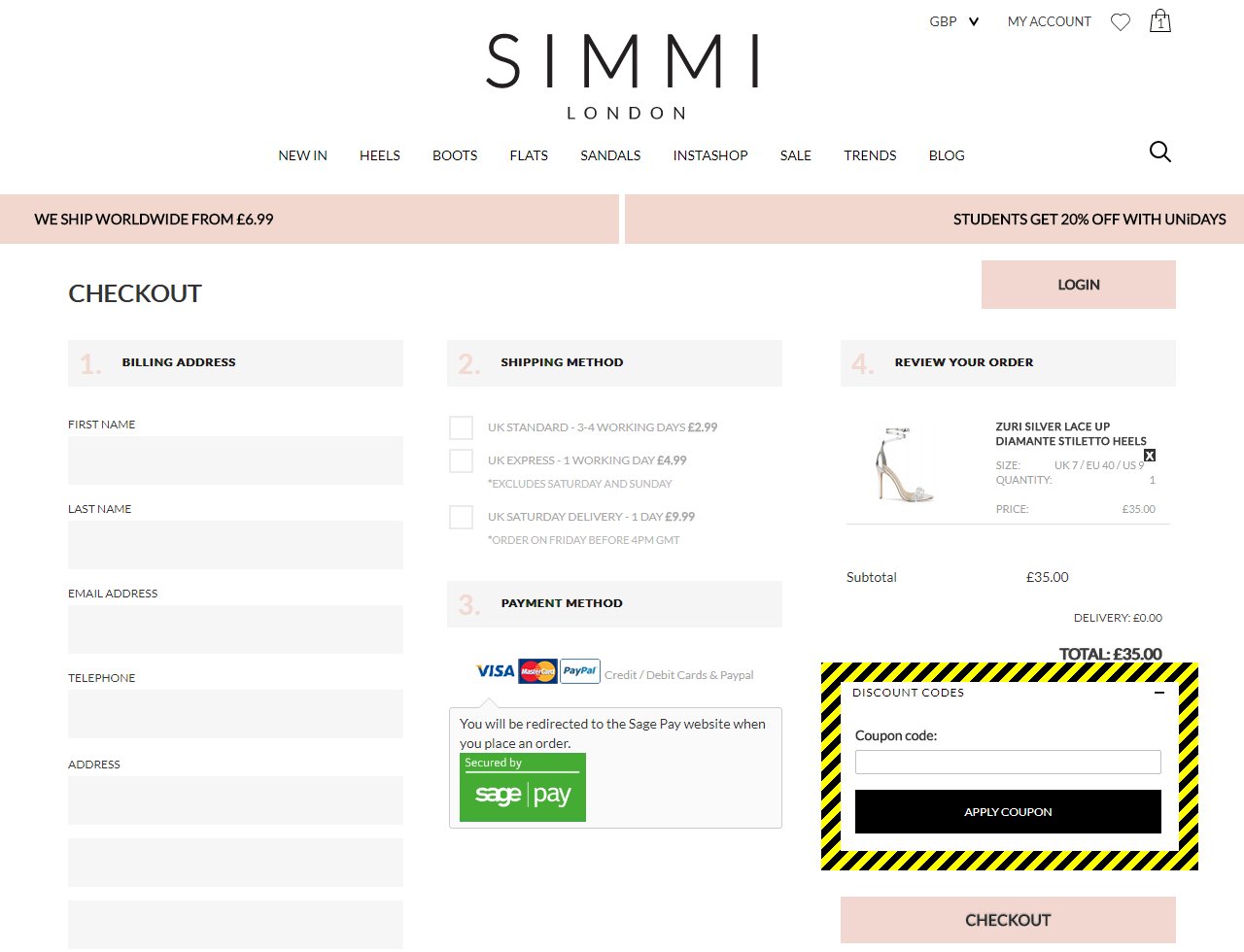
Task: Focus the Telephone field
Action: 235,714
